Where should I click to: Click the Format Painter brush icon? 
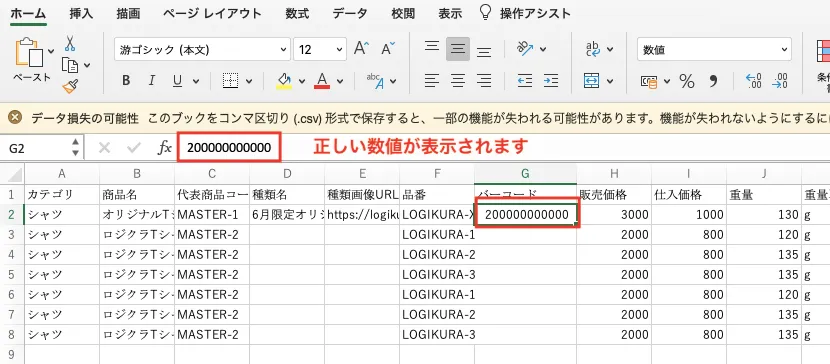[x=70, y=86]
